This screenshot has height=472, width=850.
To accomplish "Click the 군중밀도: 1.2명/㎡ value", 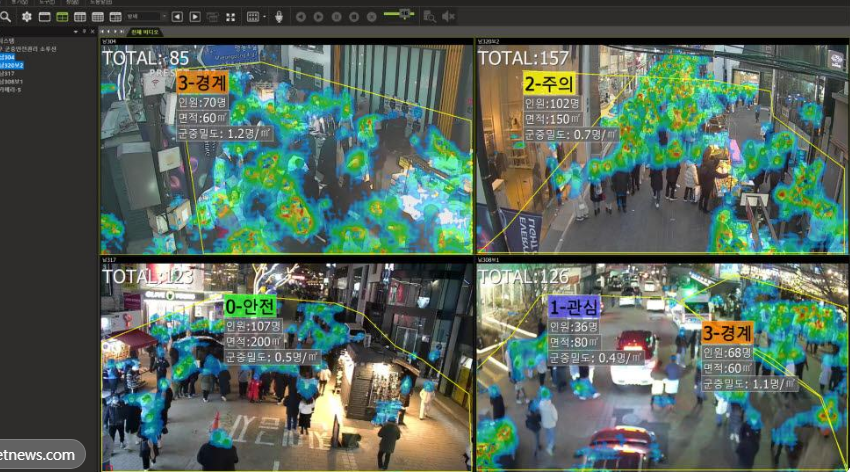I will tap(224, 133).
